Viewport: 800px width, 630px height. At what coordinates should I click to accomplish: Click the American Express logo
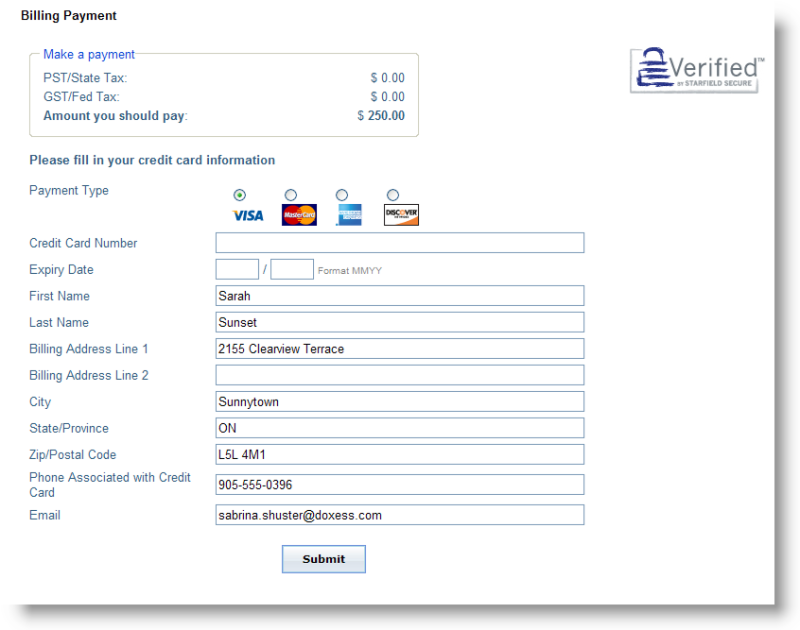[349, 215]
